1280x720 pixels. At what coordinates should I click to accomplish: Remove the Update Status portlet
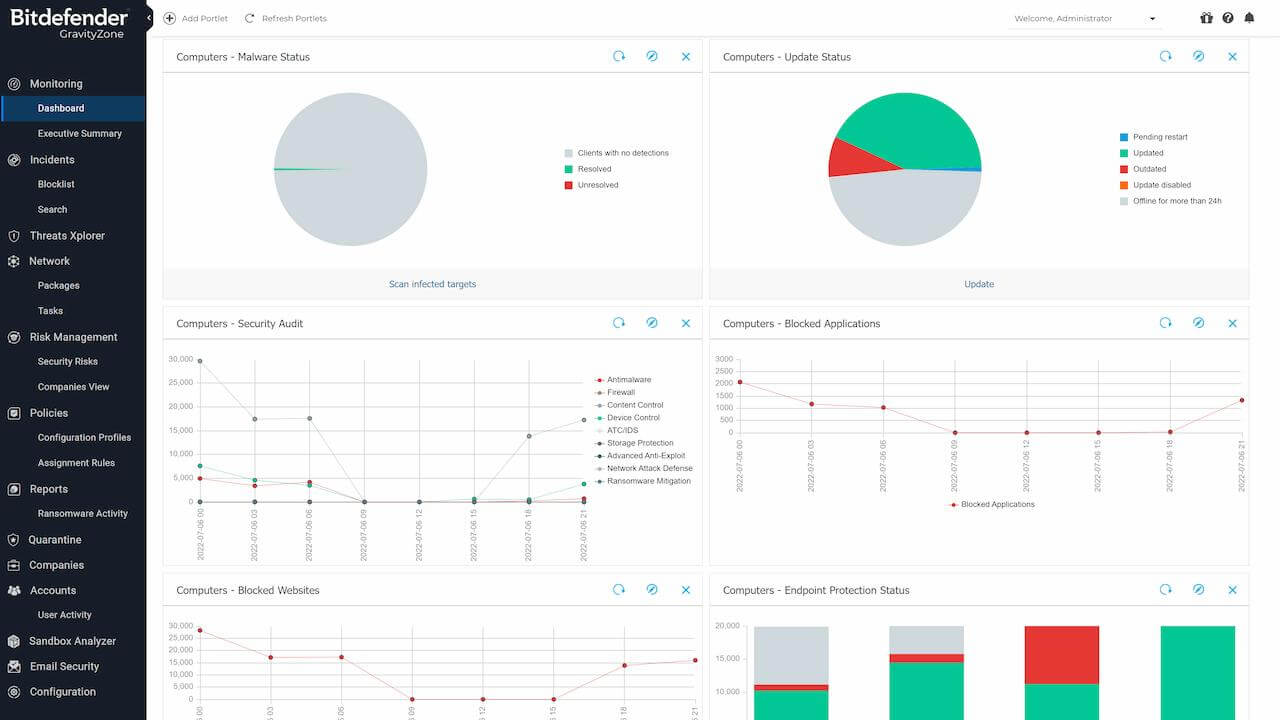[x=1233, y=57]
